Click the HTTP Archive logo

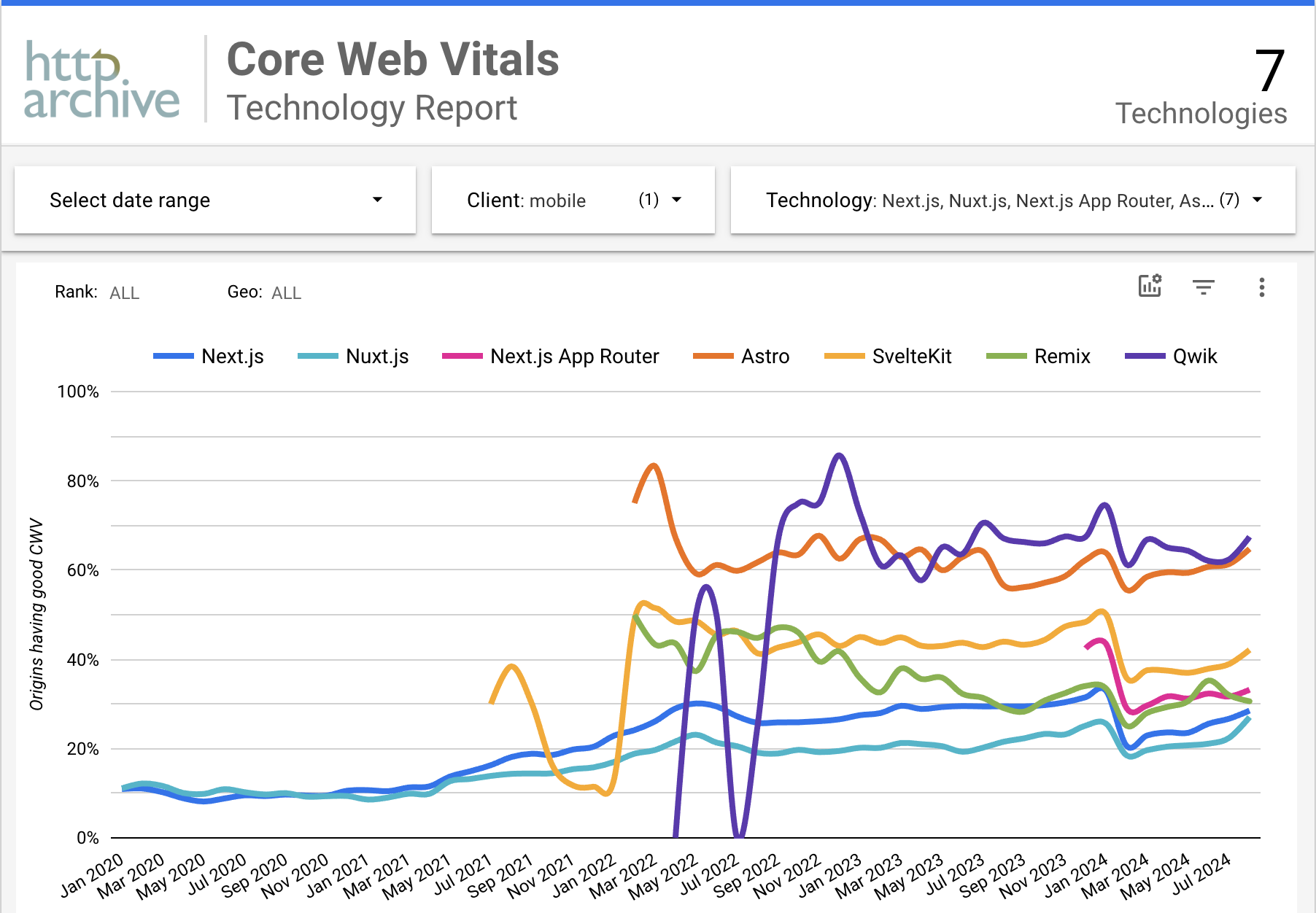point(102,79)
